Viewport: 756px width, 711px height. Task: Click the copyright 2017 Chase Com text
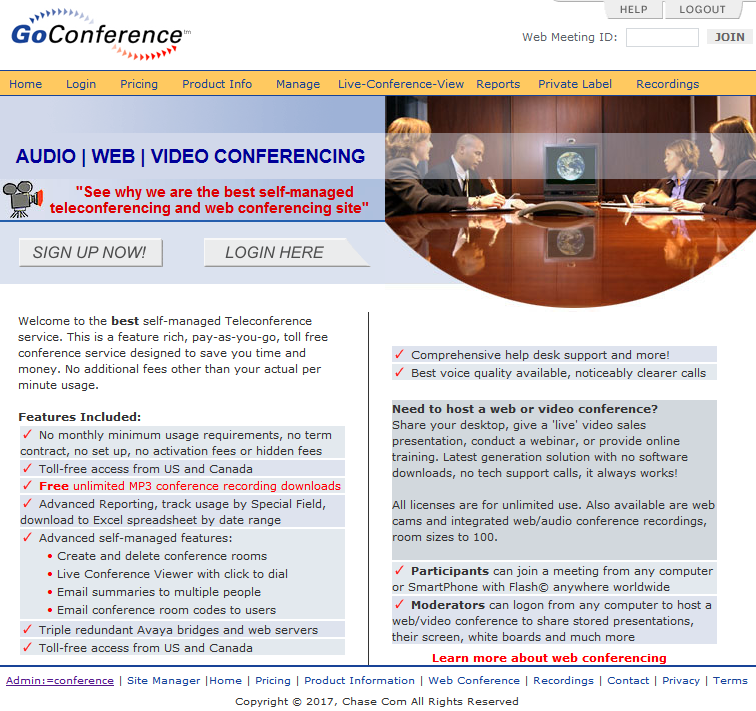(377, 701)
